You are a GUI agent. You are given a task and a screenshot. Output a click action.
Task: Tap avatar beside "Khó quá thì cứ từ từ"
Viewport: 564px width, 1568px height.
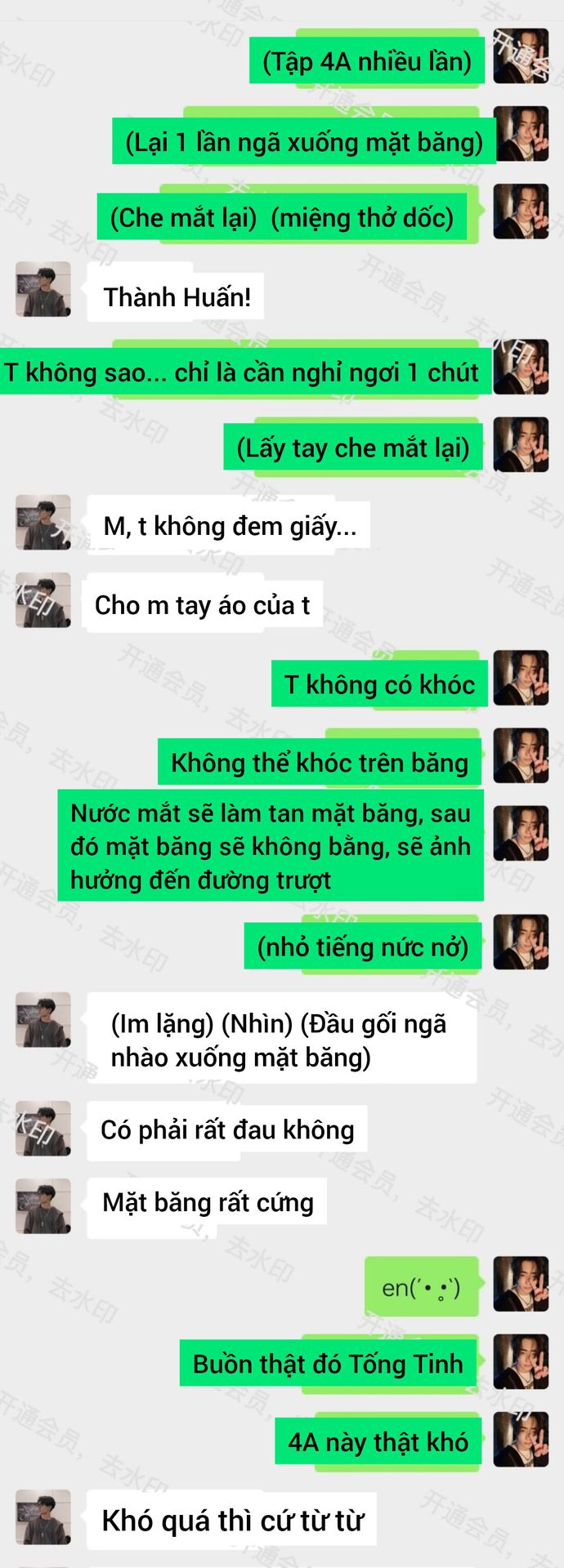pyautogui.click(x=43, y=1517)
